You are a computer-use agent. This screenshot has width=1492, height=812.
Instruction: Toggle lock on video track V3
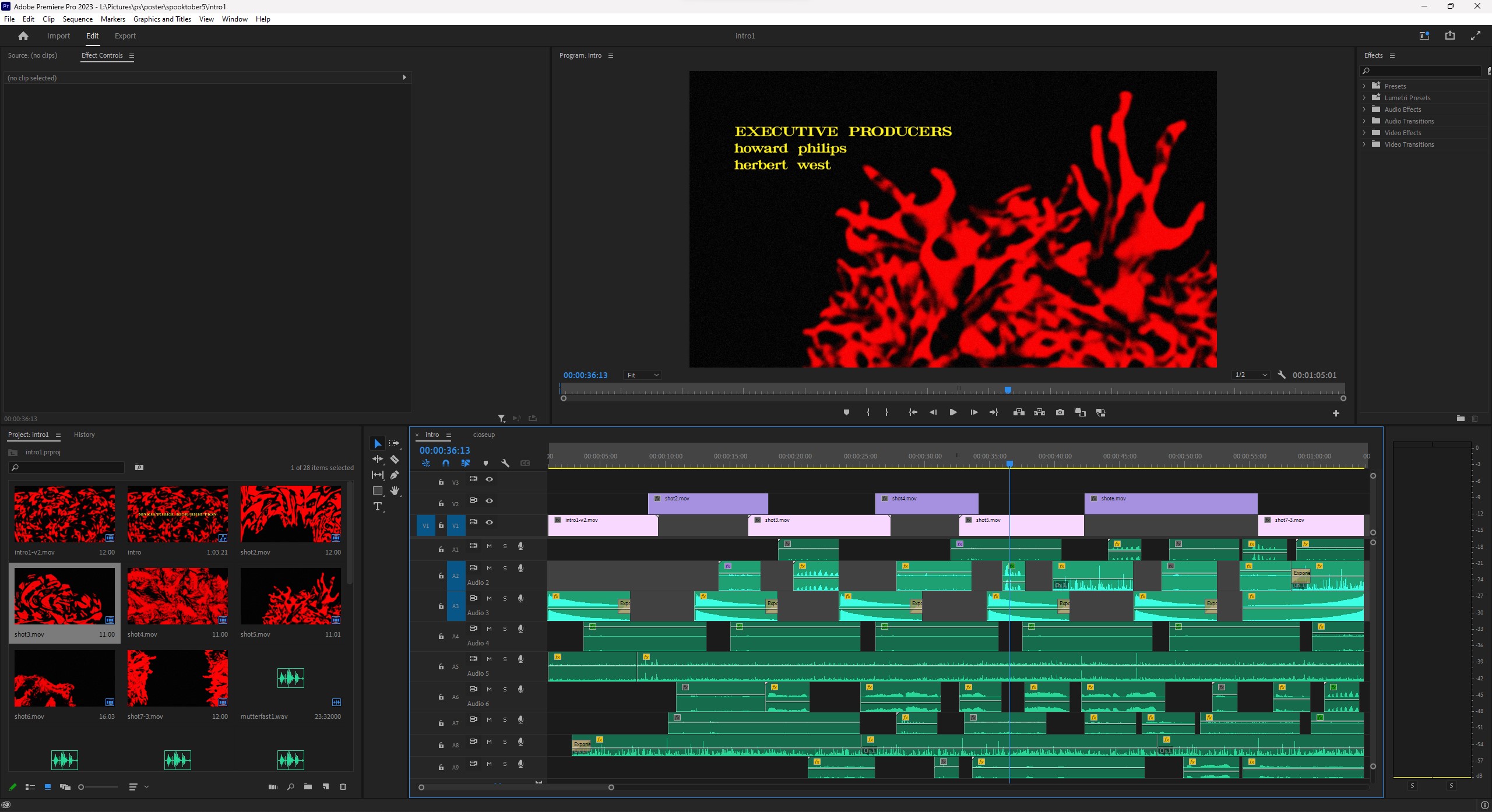(441, 482)
